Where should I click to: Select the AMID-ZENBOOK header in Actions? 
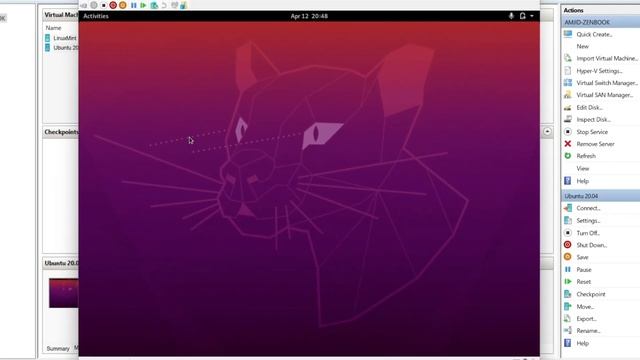(600, 22)
